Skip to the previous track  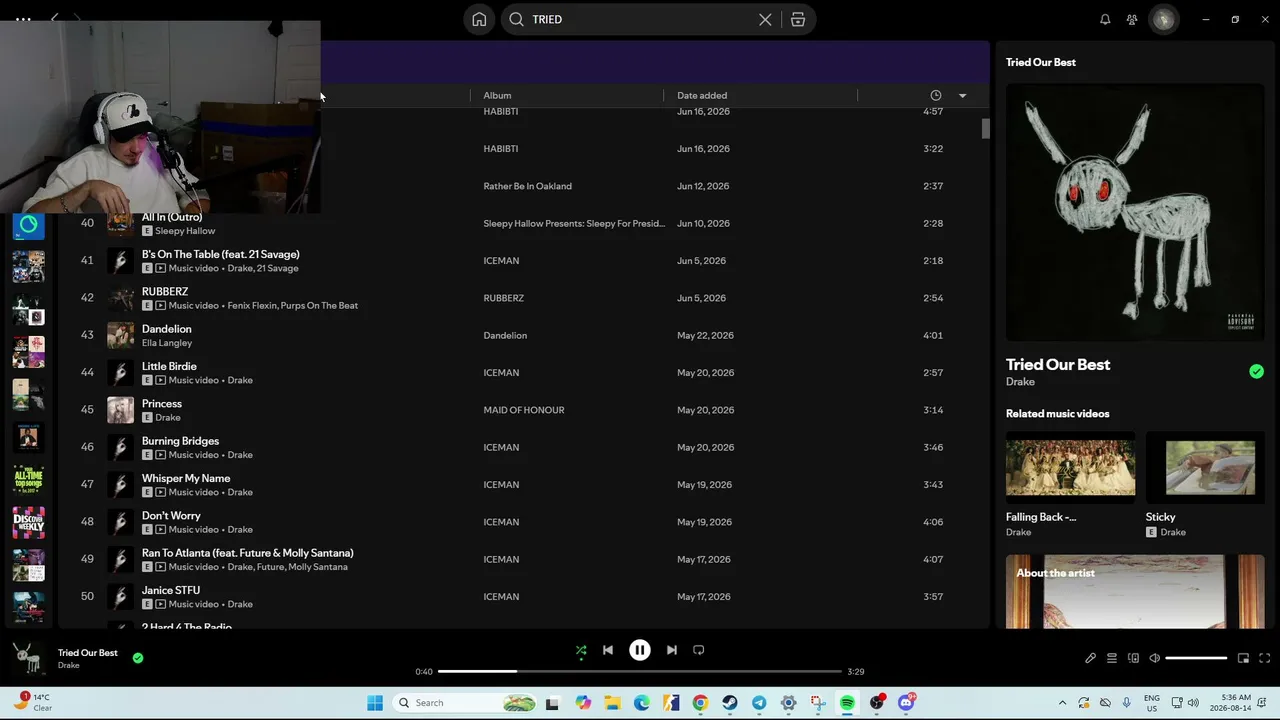tap(607, 650)
